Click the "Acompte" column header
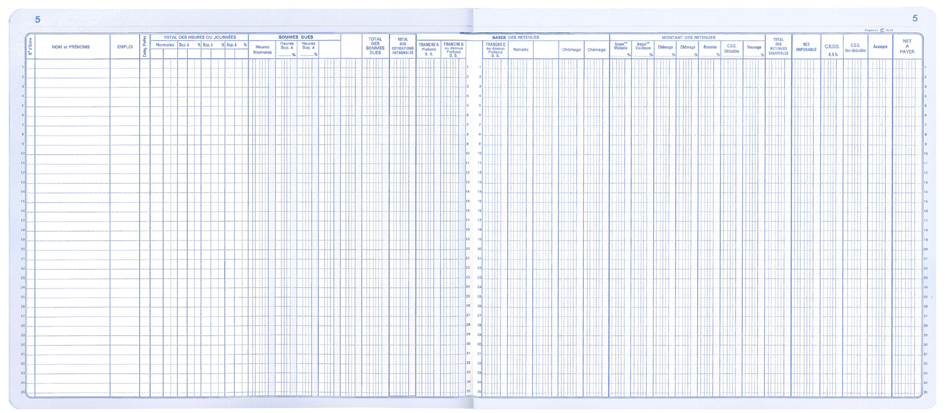The width and height of the screenshot is (945, 413). [x=880, y=46]
